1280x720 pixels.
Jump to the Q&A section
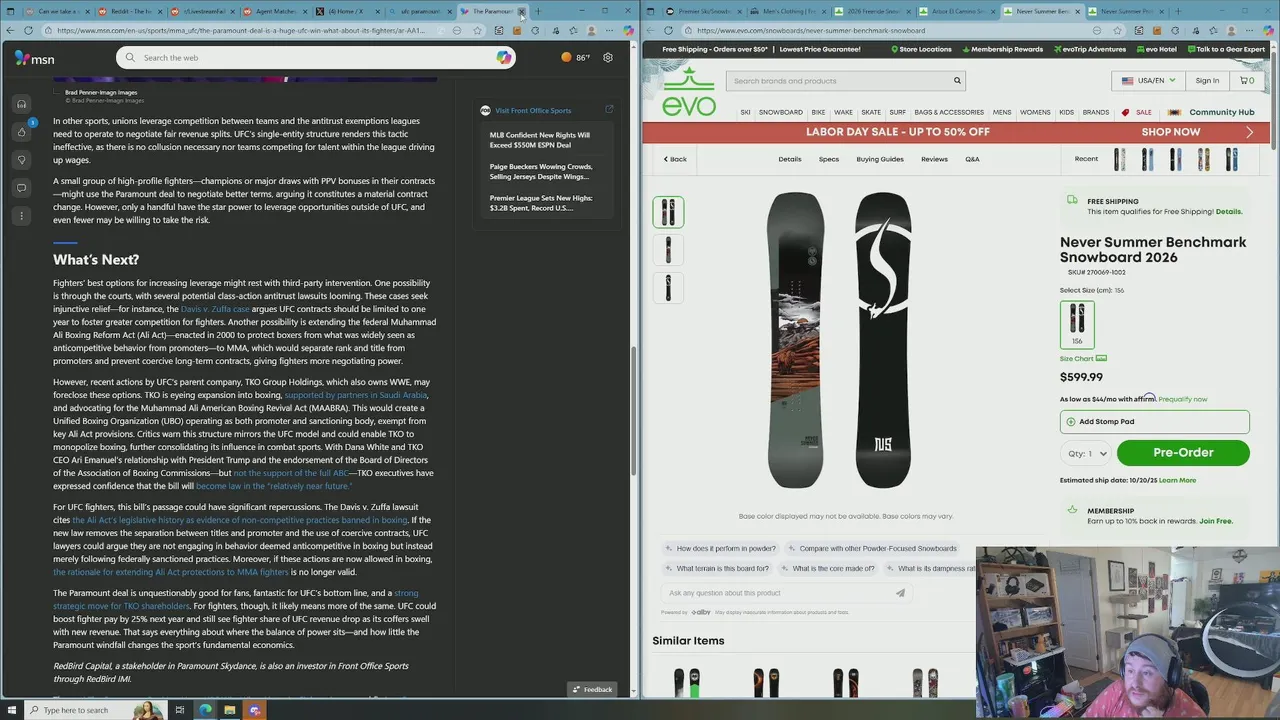[972, 159]
